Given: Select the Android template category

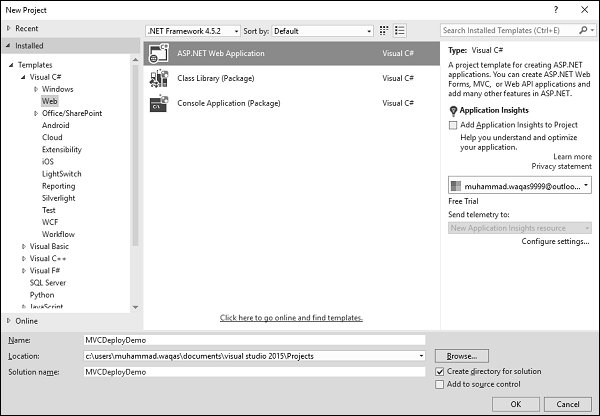Looking at the screenshot, I should coord(55,125).
